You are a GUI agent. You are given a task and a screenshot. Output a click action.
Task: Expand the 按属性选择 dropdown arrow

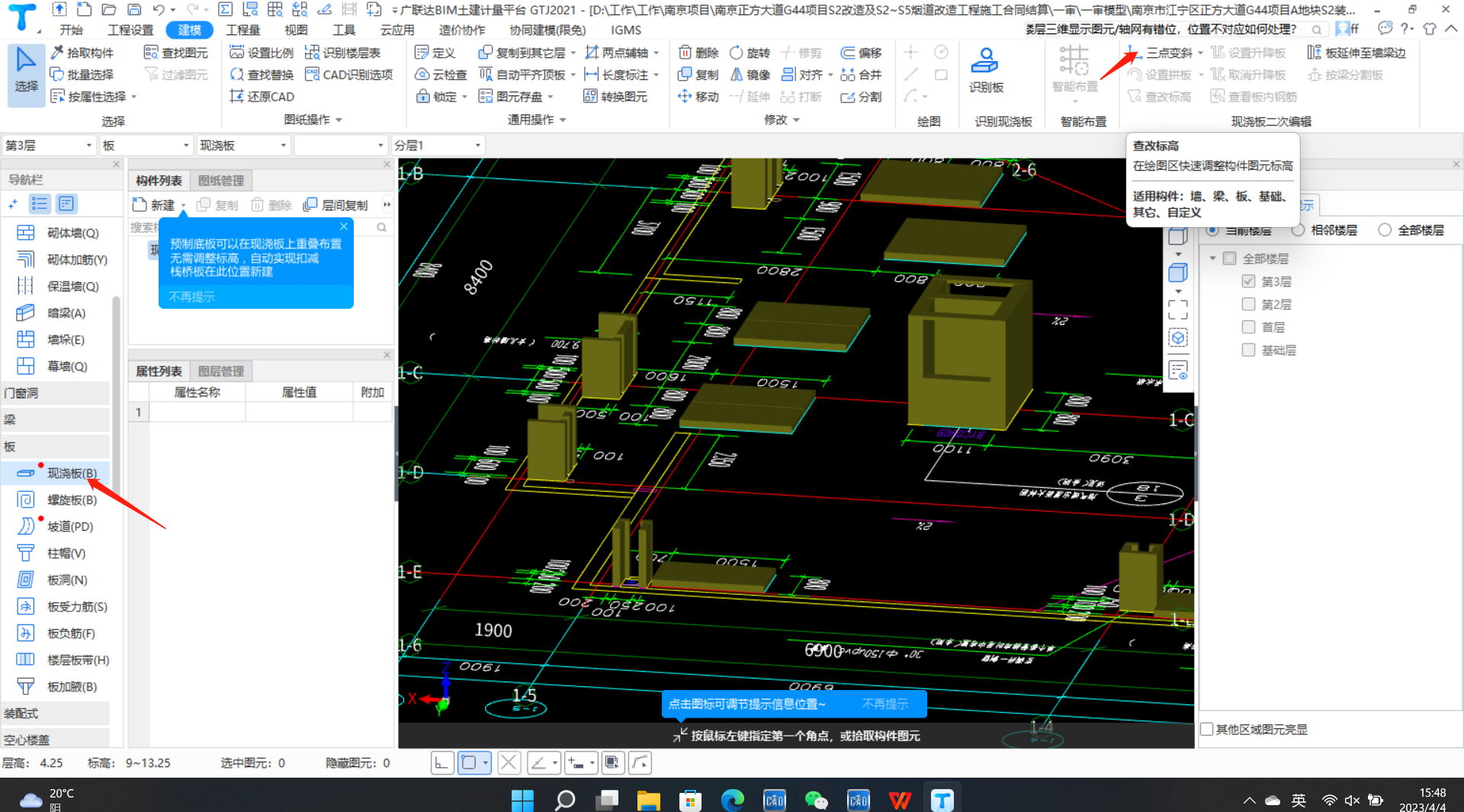tap(134, 97)
